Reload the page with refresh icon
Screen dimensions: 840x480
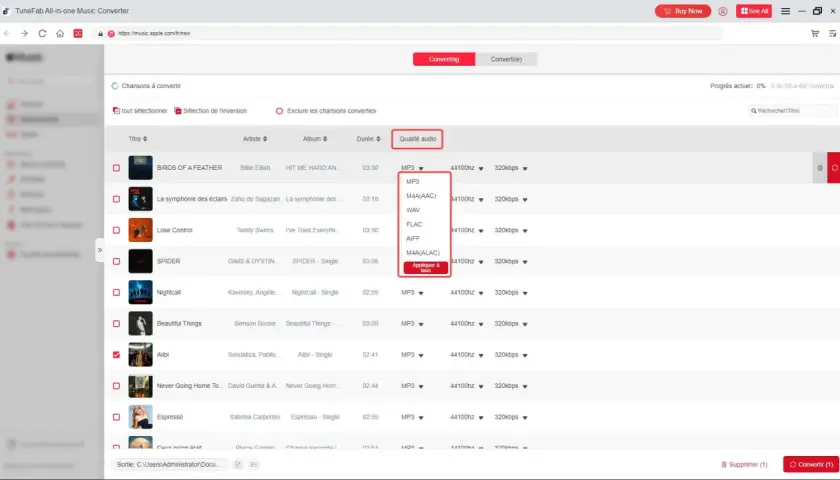pyautogui.click(x=42, y=33)
